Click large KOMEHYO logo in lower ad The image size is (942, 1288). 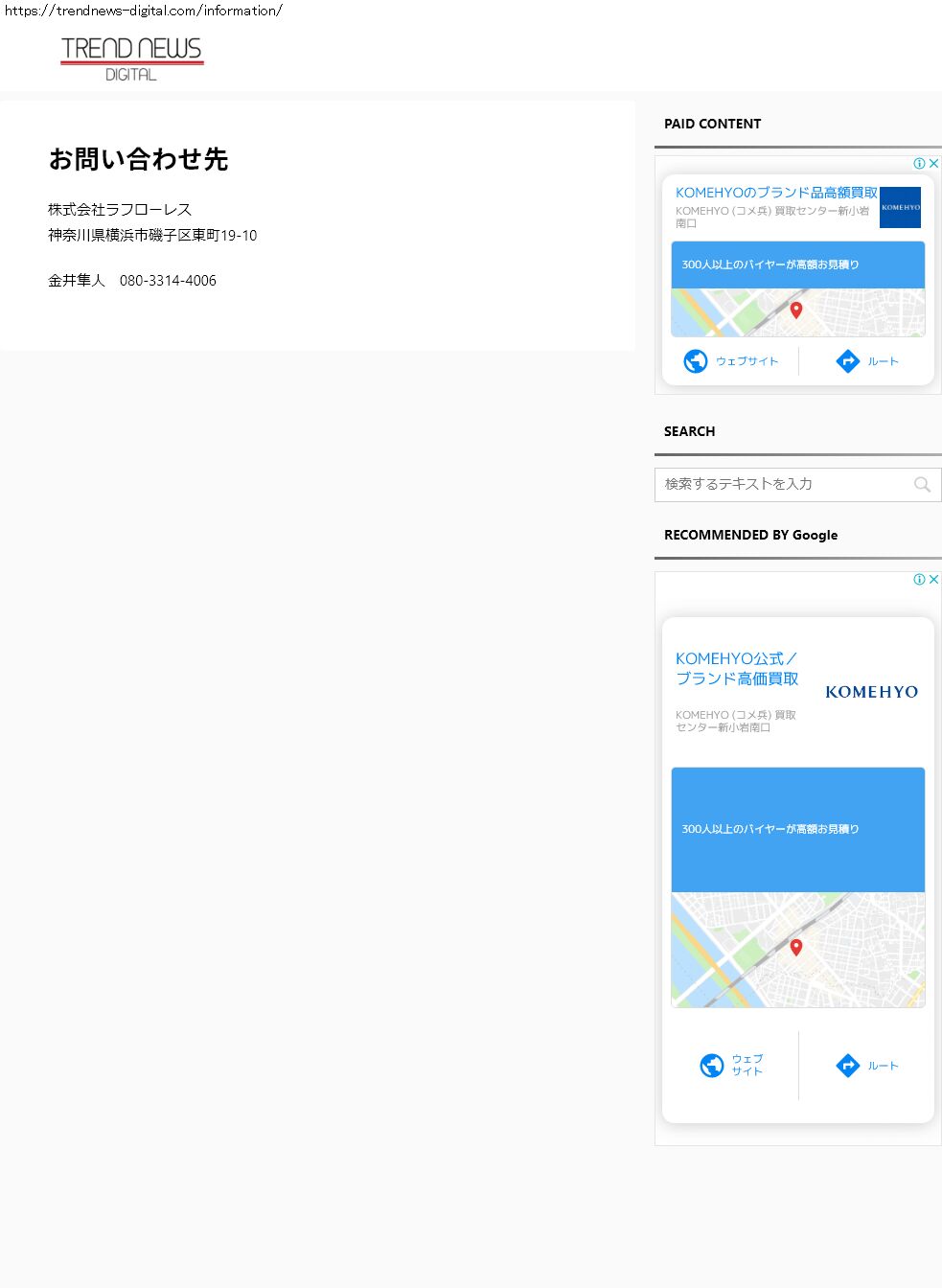pos(871,692)
